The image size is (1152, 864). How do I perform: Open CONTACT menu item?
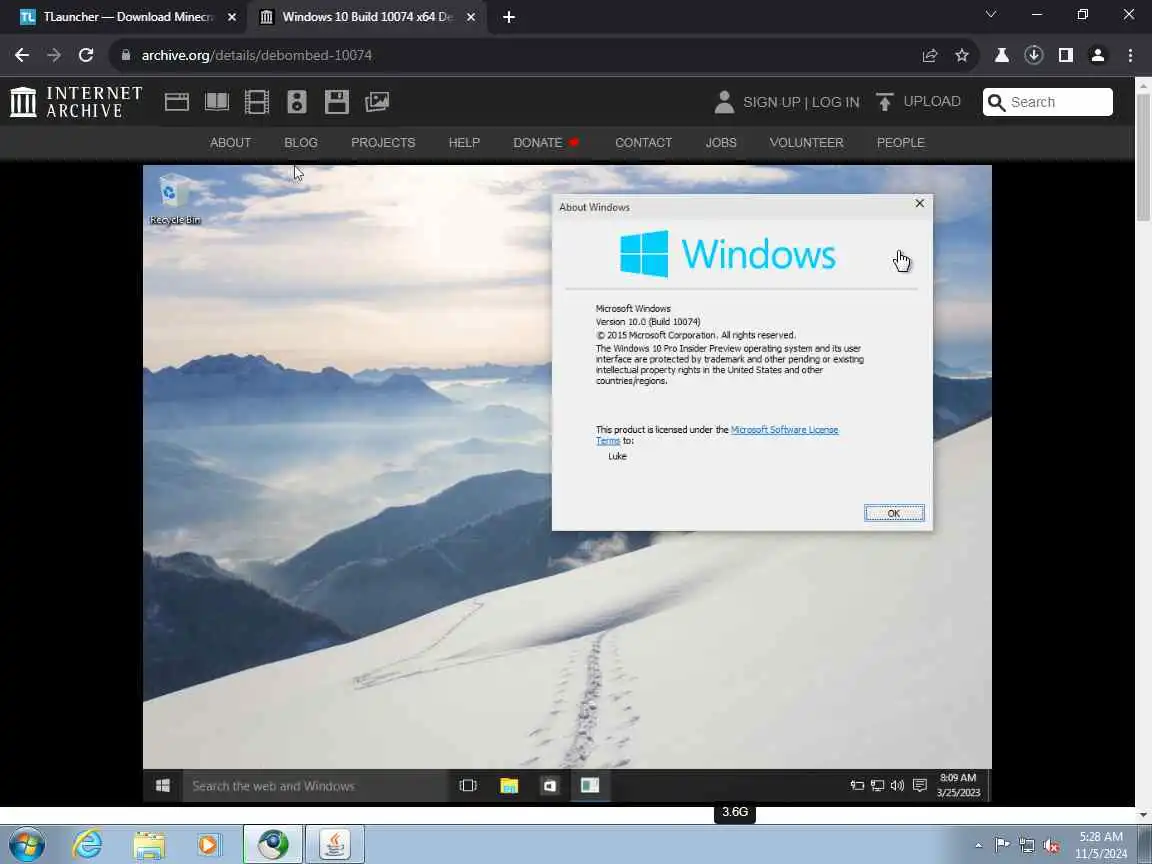(644, 143)
